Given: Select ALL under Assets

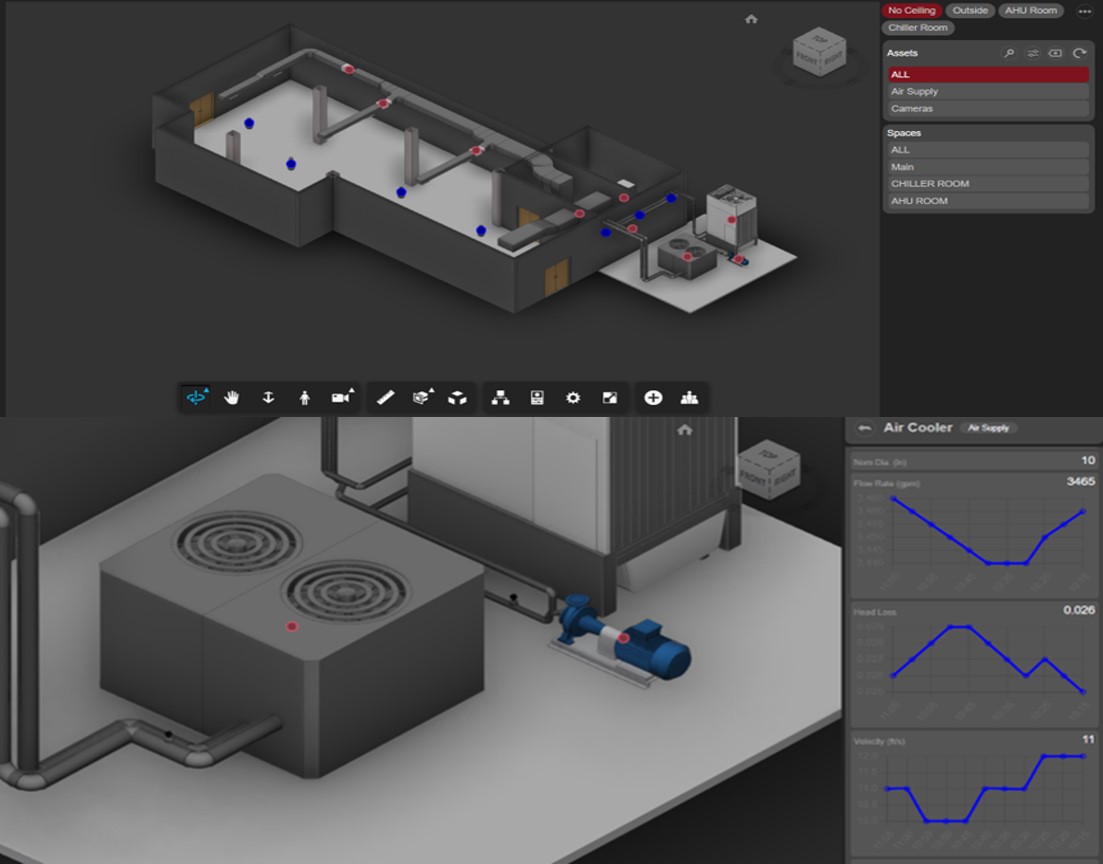Looking at the screenshot, I should pyautogui.click(x=988, y=75).
